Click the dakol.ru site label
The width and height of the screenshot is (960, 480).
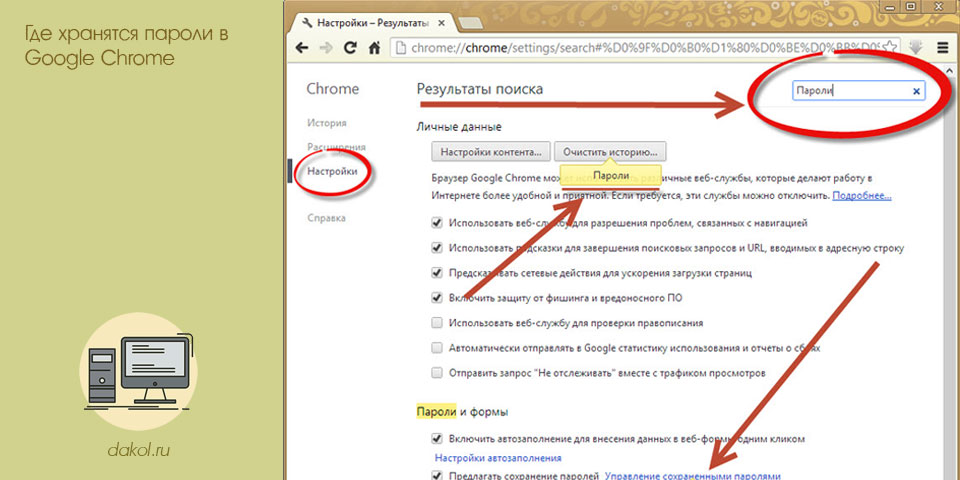pyautogui.click(x=138, y=451)
